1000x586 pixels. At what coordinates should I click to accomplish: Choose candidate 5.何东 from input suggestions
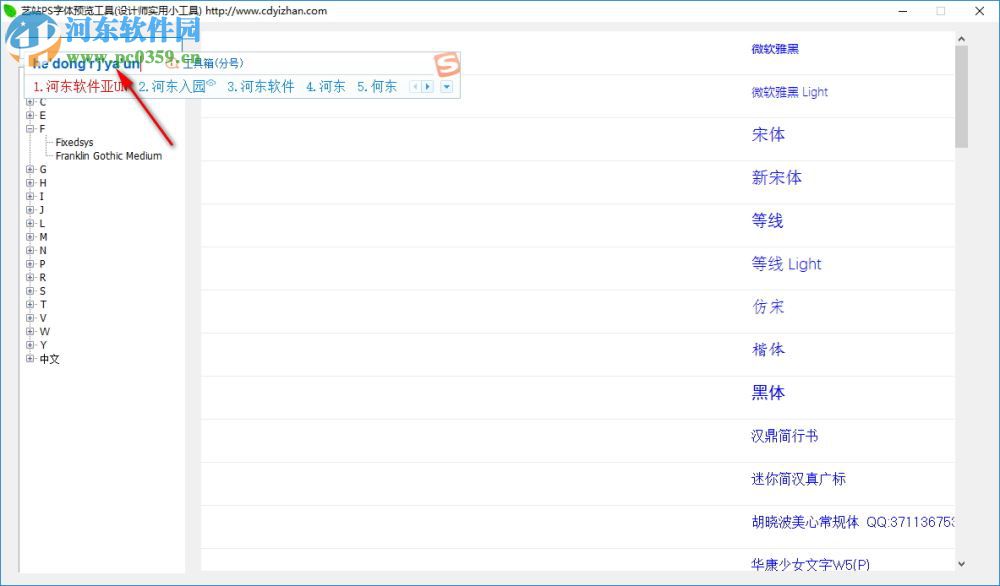point(378,86)
